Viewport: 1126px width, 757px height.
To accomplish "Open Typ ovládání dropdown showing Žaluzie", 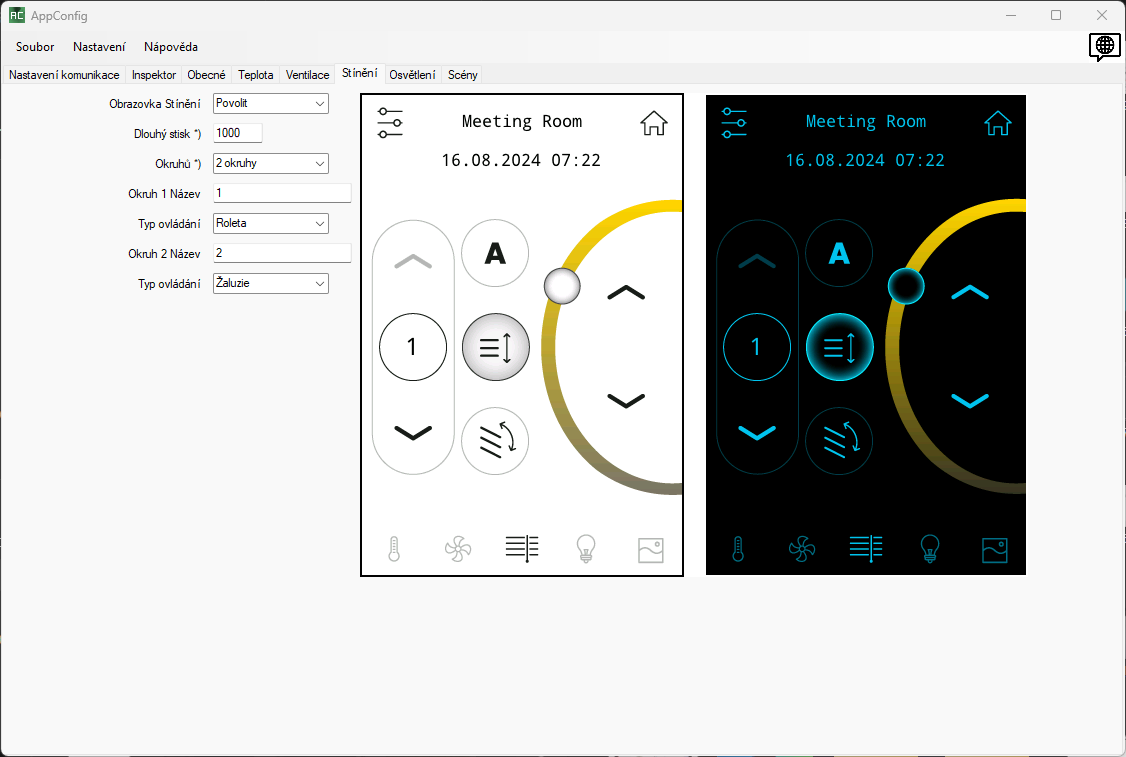I will pyautogui.click(x=271, y=284).
